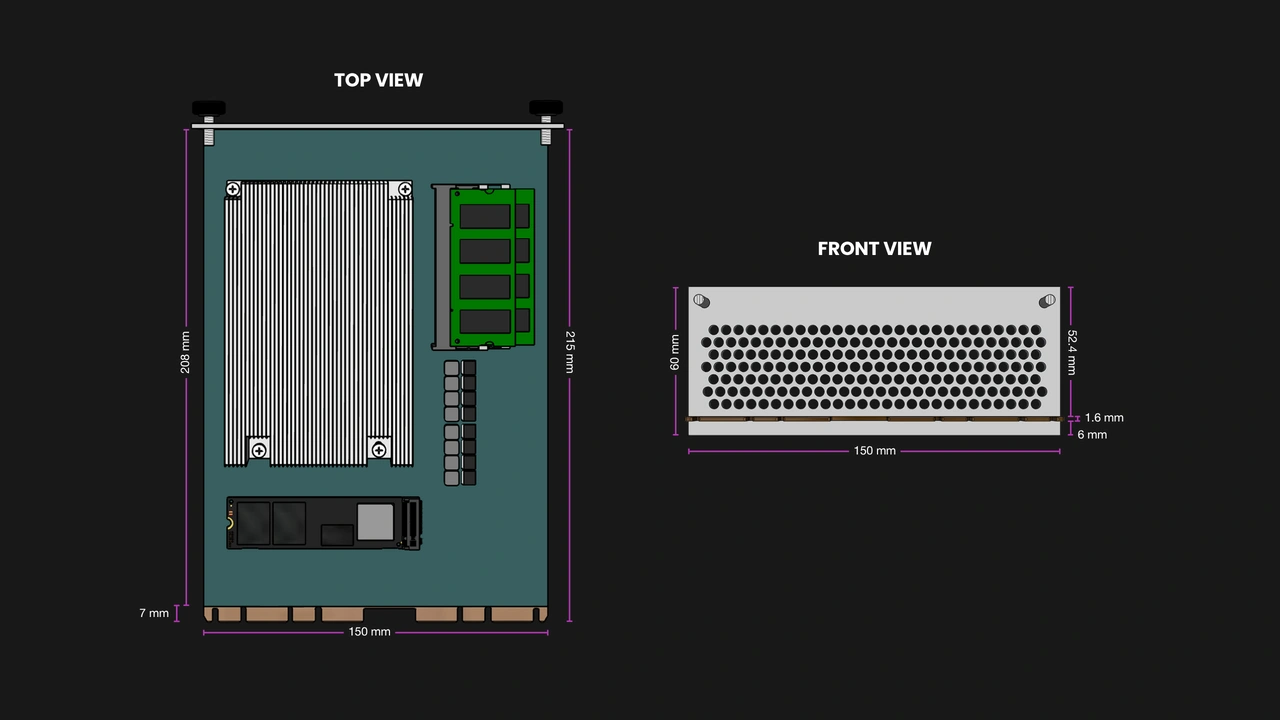Toggle the left front-panel screw in front view
Image resolution: width=1280 pixels, height=720 pixels.
702,300
